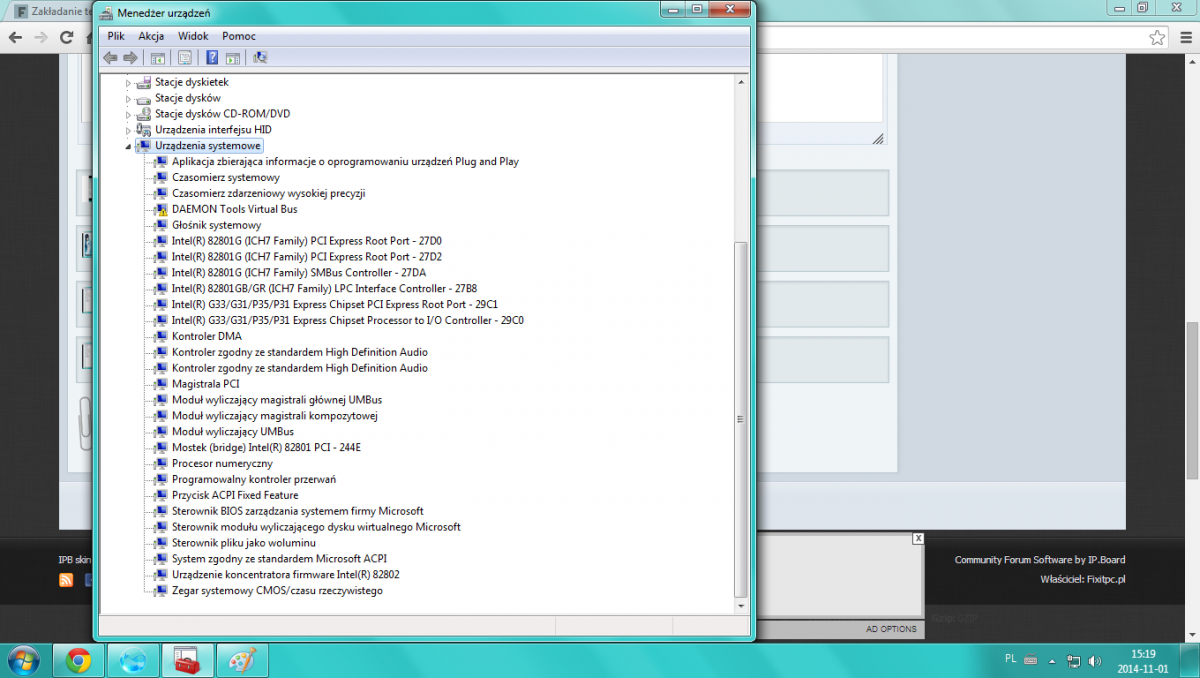Click the Magistrala PCI device icon
The height and width of the screenshot is (678, 1200).
pos(160,384)
